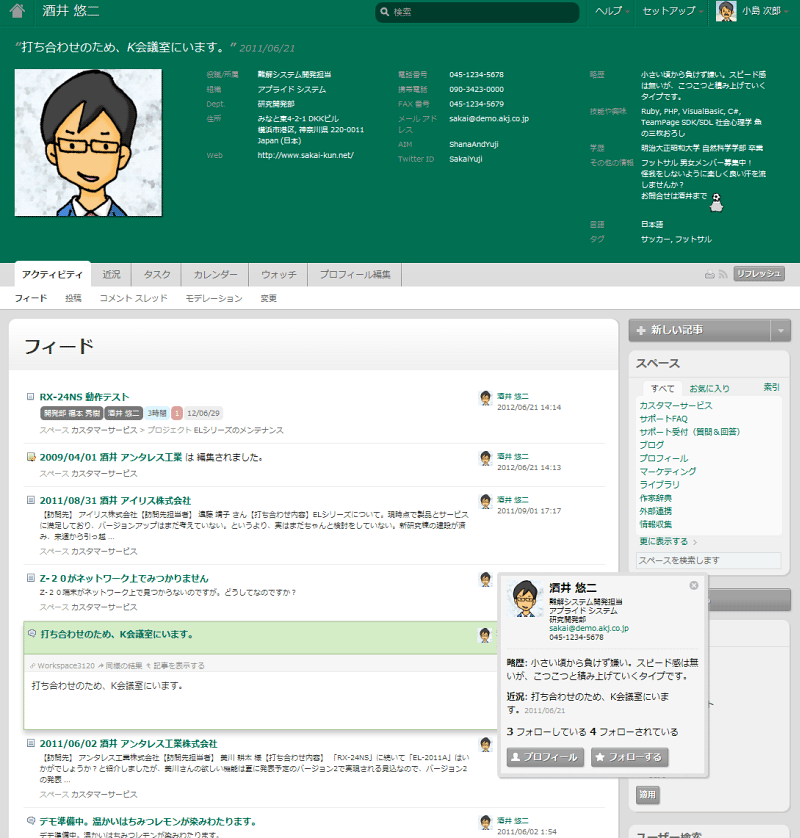This screenshot has width=800, height=838.
Task: Open the arrow next to 新しい記事
Action: [x=780, y=330]
